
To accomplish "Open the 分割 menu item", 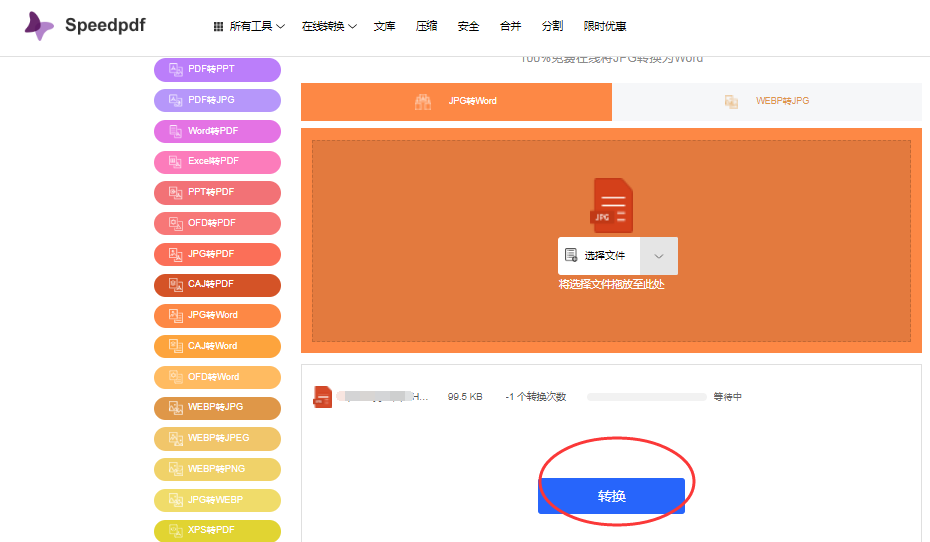I will click(x=552, y=26).
